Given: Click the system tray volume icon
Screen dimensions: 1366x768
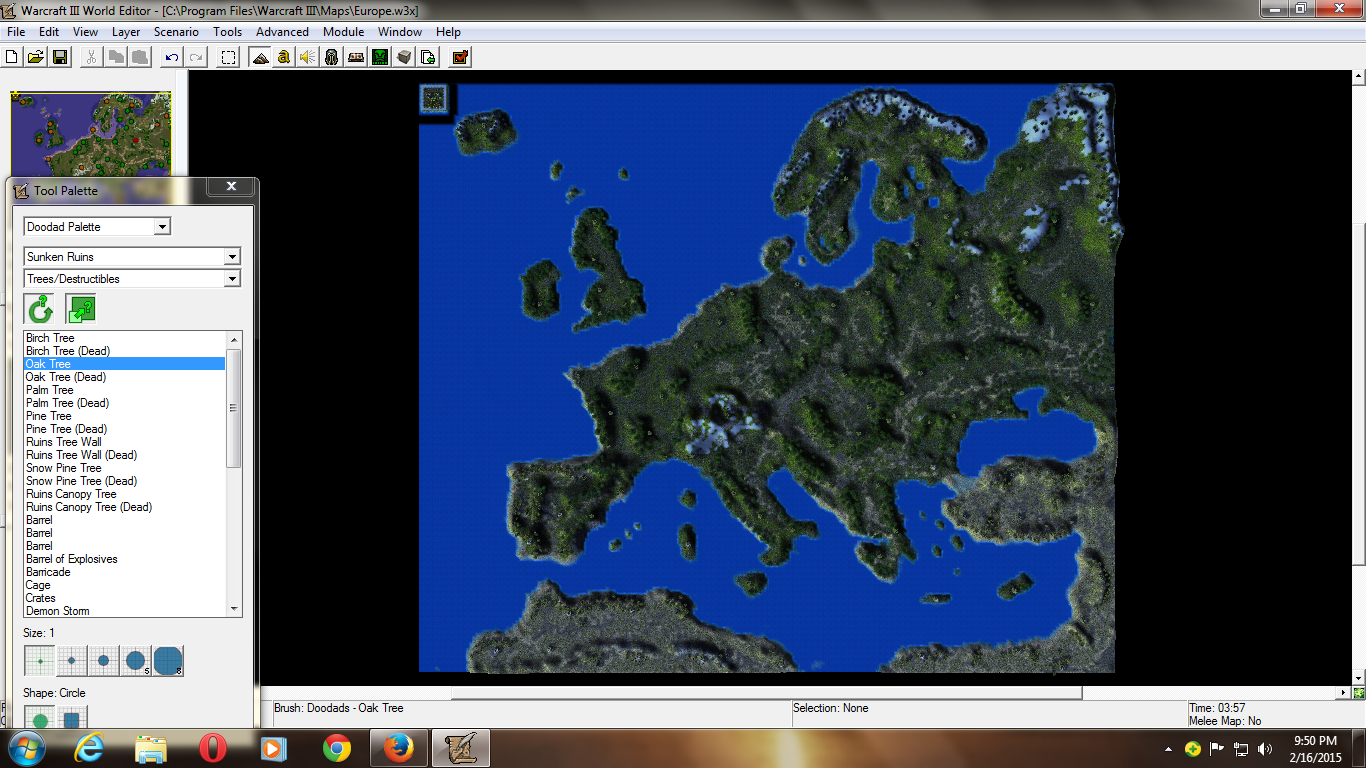Looking at the screenshot, I should click(x=1265, y=748).
